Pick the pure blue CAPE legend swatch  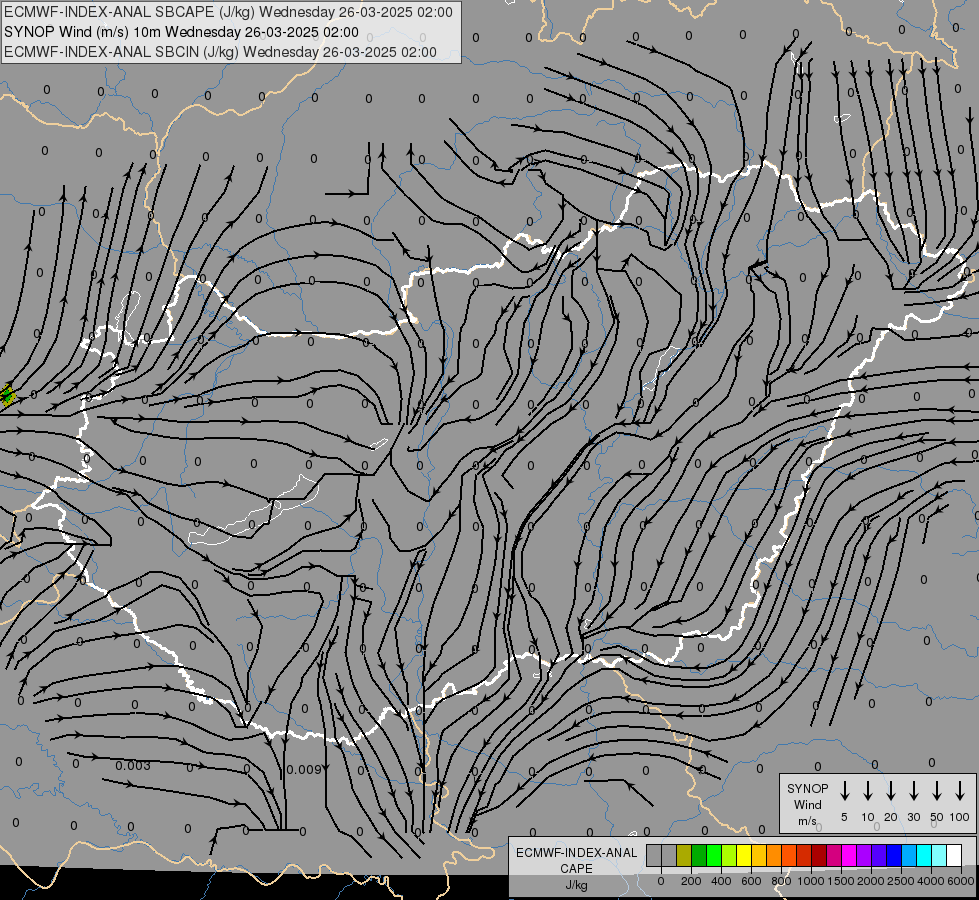point(894,855)
